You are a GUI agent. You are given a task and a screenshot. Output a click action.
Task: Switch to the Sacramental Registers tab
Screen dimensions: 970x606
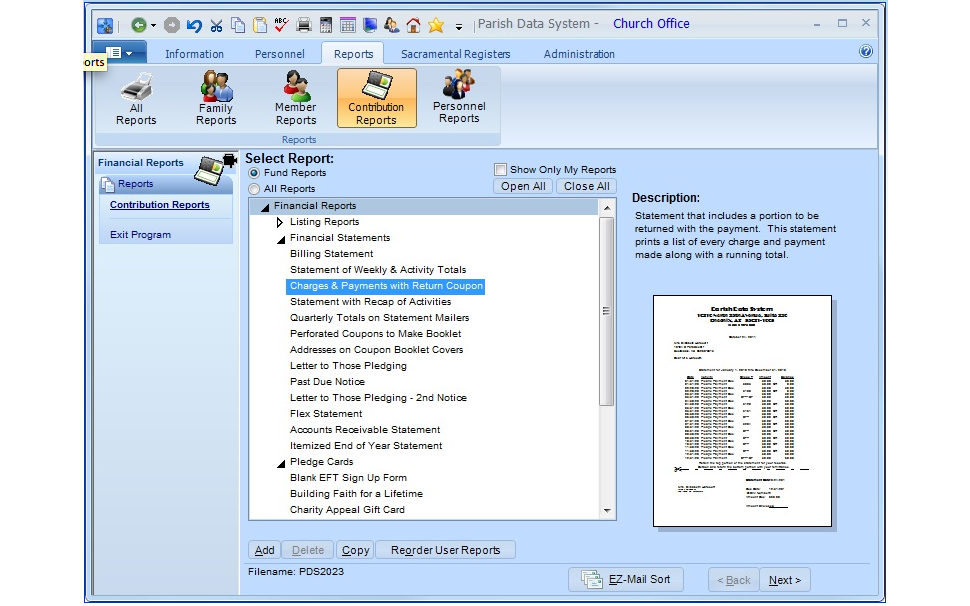click(x=455, y=54)
